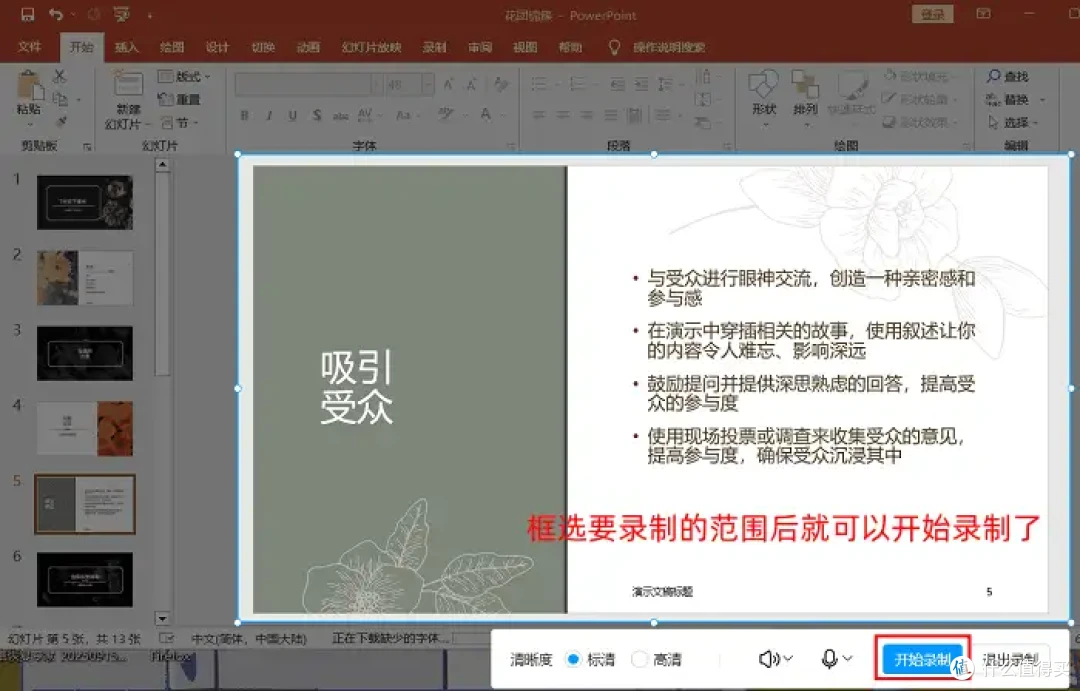Switch to the Design (设计) tab
Image resolution: width=1080 pixels, height=691 pixels.
pyautogui.click(x=217, y=47)
